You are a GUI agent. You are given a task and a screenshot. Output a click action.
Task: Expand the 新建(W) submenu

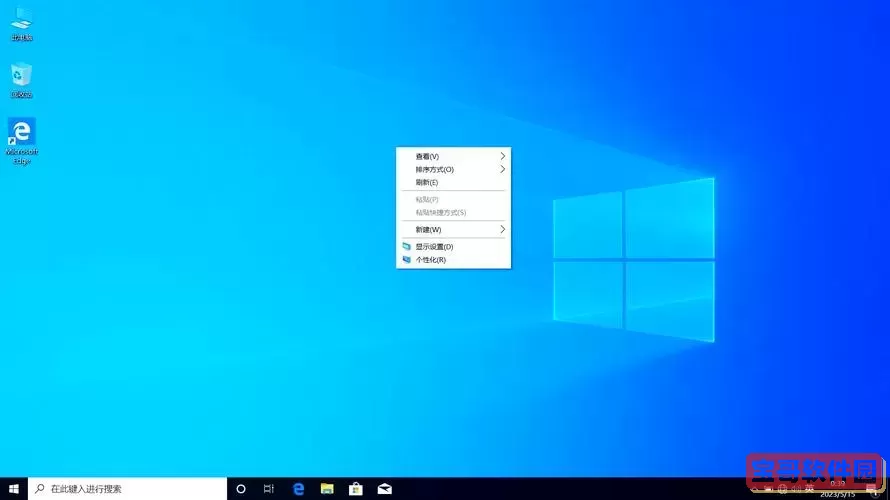pos(454,229)
